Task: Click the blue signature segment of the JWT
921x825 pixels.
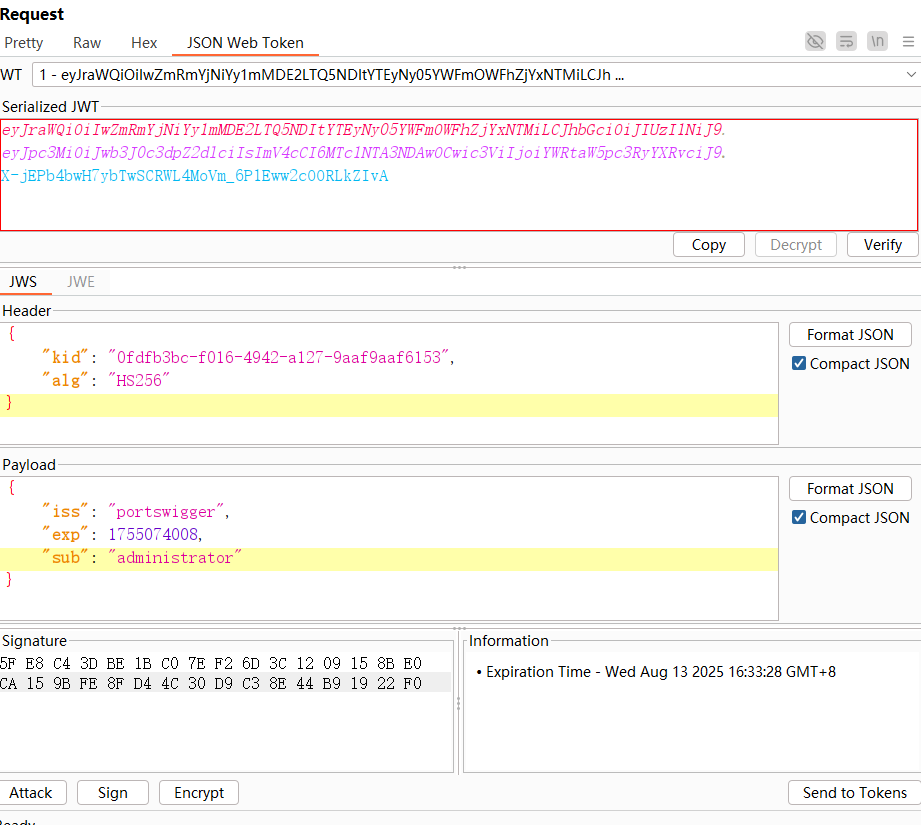Action: 194,176
